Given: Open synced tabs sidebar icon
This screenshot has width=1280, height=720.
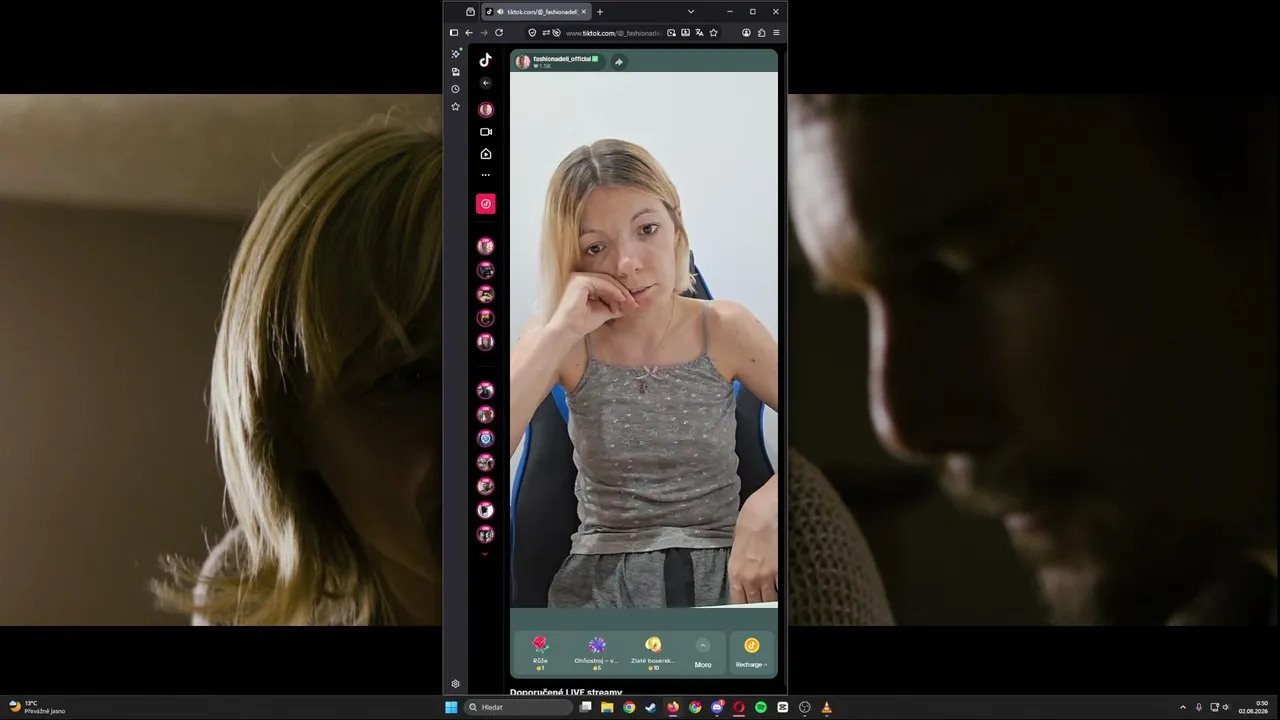Looking at the screenshot, I should click(456, 71).
